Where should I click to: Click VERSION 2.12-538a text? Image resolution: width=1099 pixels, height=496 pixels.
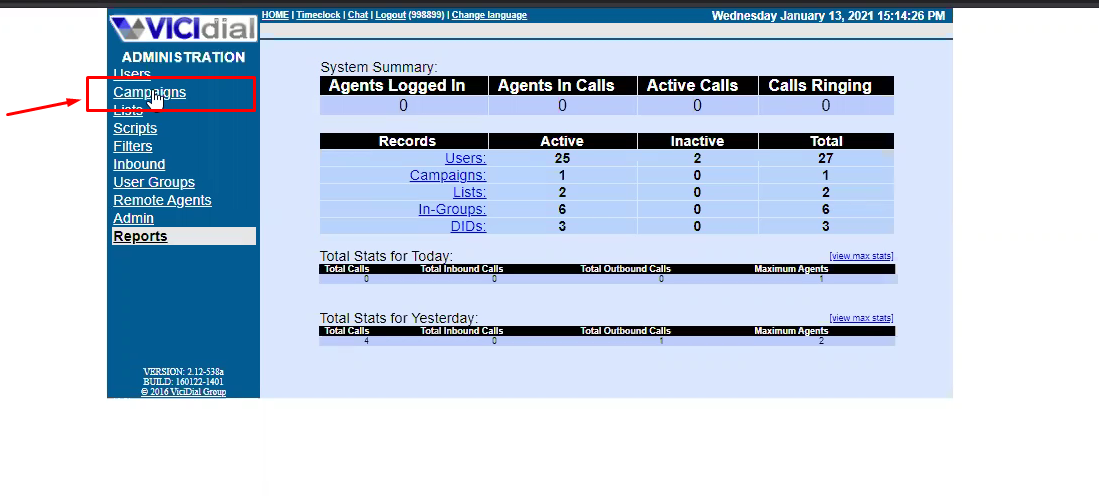tap(183, 371)
